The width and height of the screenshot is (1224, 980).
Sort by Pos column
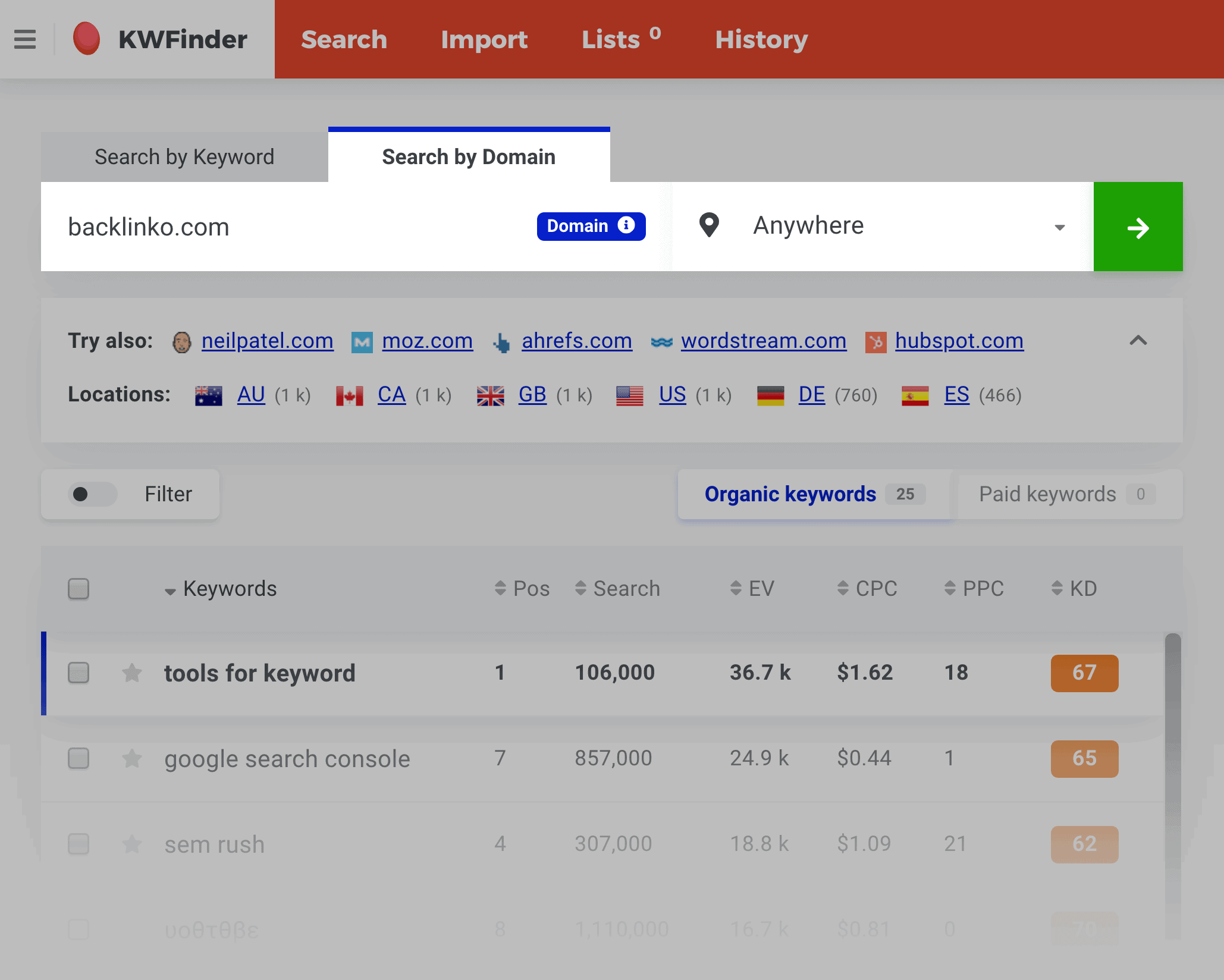click(522, 589)
